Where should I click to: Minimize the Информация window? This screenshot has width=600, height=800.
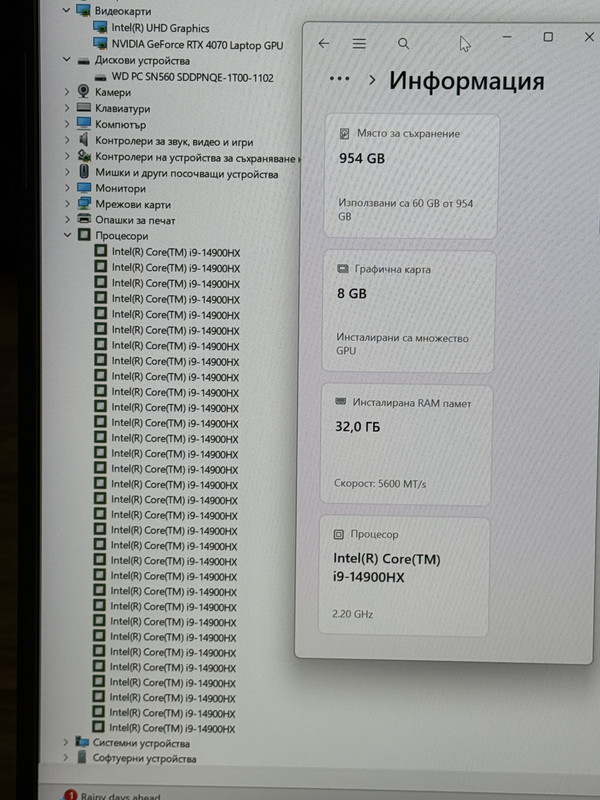click(x=507, y=37)
